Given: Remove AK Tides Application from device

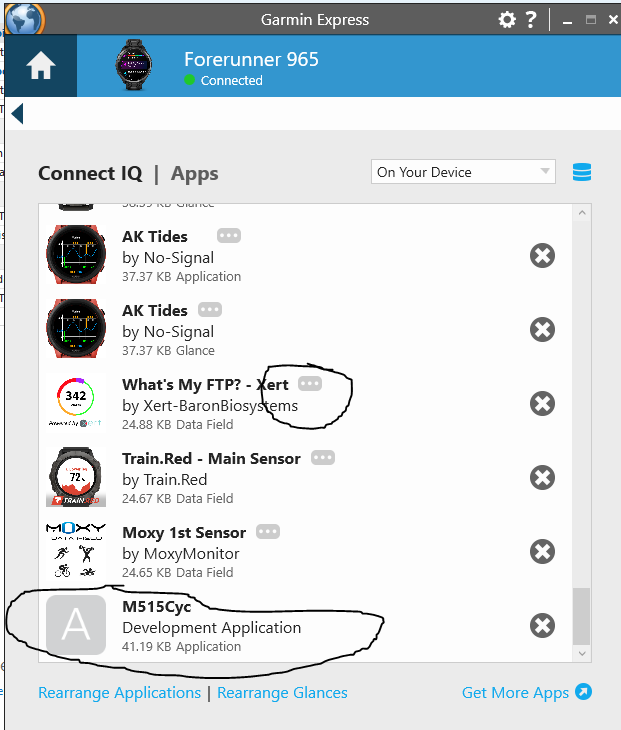Looking at the screenshot, I should [x=542, y=256].
